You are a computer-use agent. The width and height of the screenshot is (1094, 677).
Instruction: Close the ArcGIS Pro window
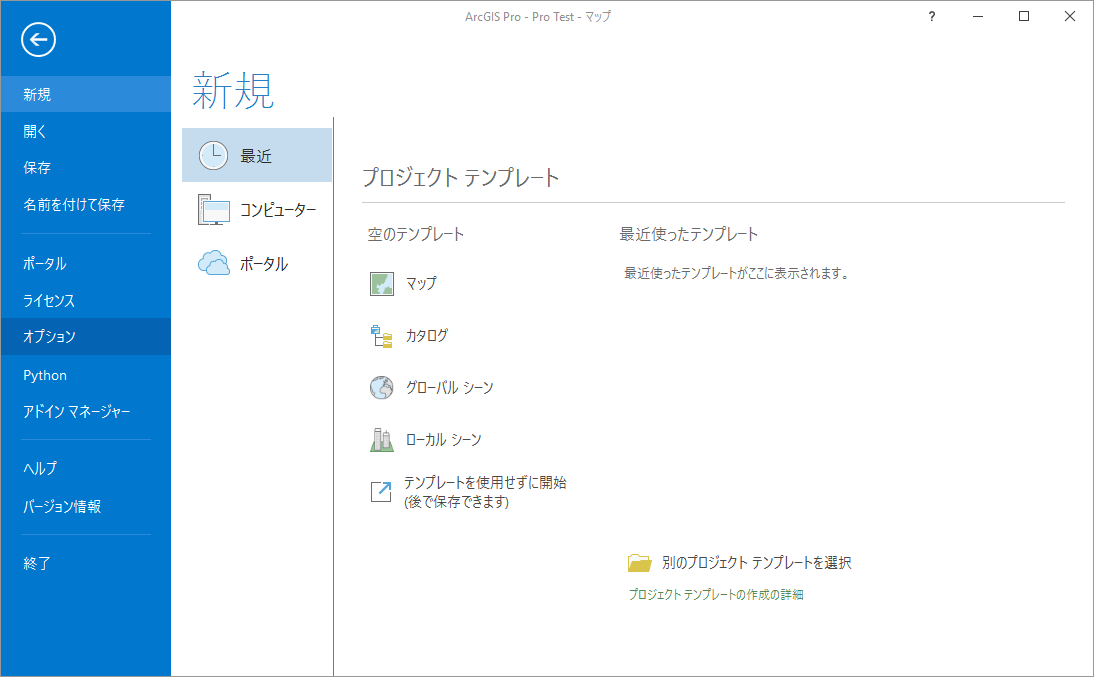point(1070,16)
